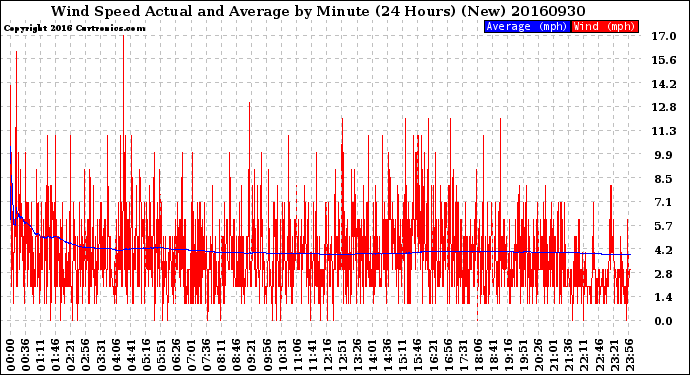The width and height of the screenshot is (690, 375).
Task: Click the 02:56 time axis label
Action: coord(85,355)
